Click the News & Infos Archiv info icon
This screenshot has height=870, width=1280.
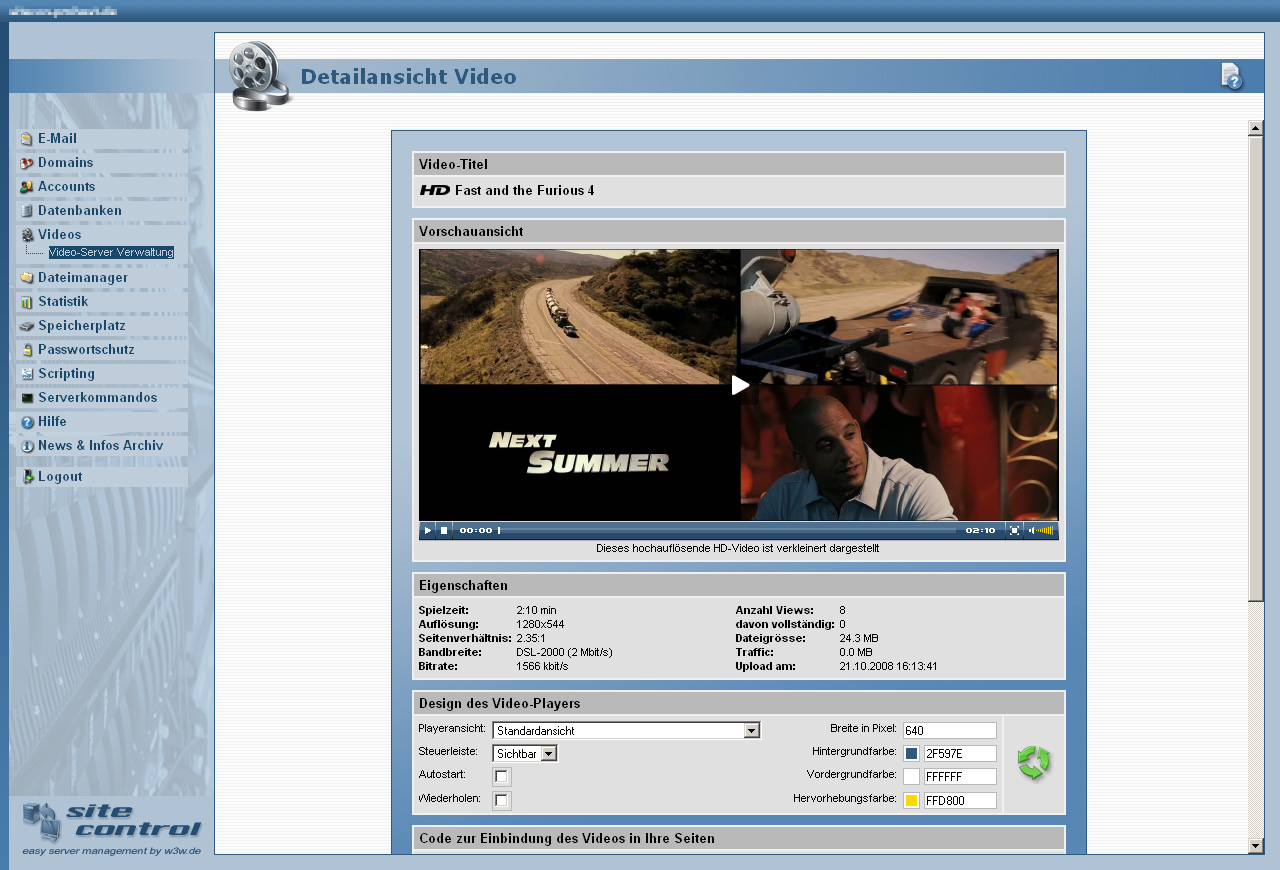coord(27,446)
